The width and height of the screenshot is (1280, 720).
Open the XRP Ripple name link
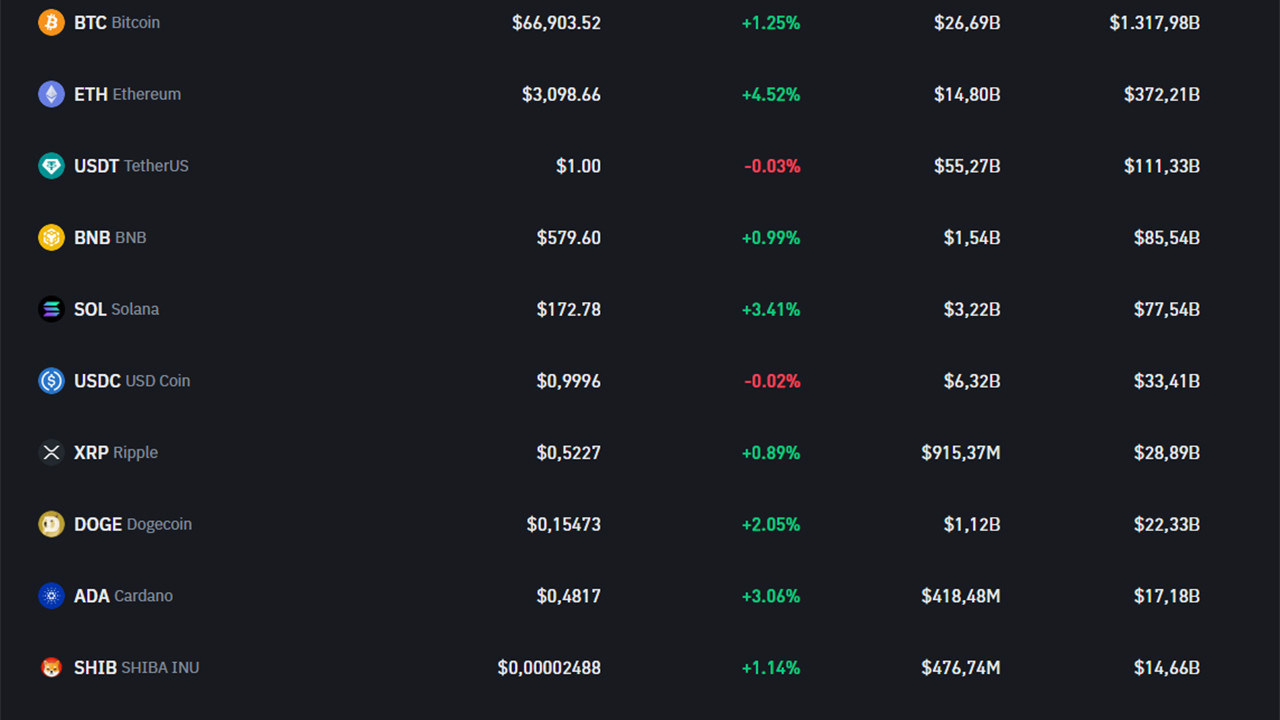(x=116, y=452)
